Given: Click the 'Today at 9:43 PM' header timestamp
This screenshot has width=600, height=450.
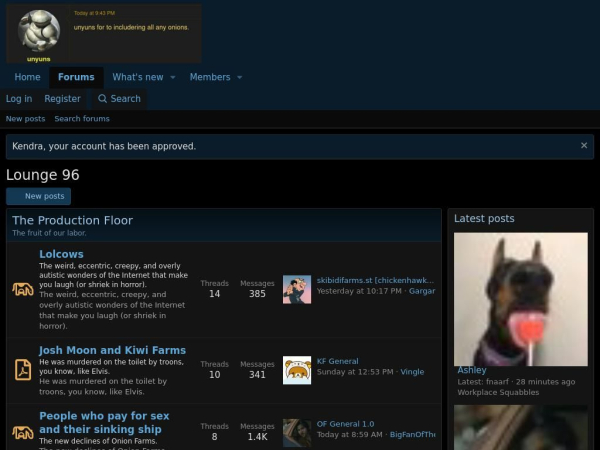Looking at the screenshot, I should coord(95,13).
